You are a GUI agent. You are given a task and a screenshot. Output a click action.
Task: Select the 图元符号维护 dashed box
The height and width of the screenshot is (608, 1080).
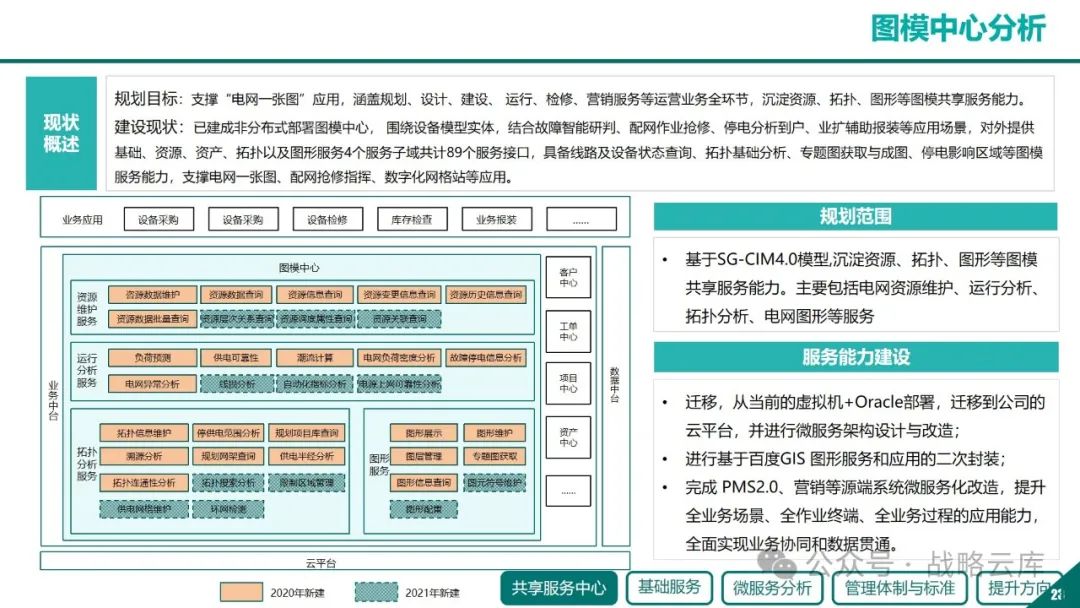pos(495,483)
